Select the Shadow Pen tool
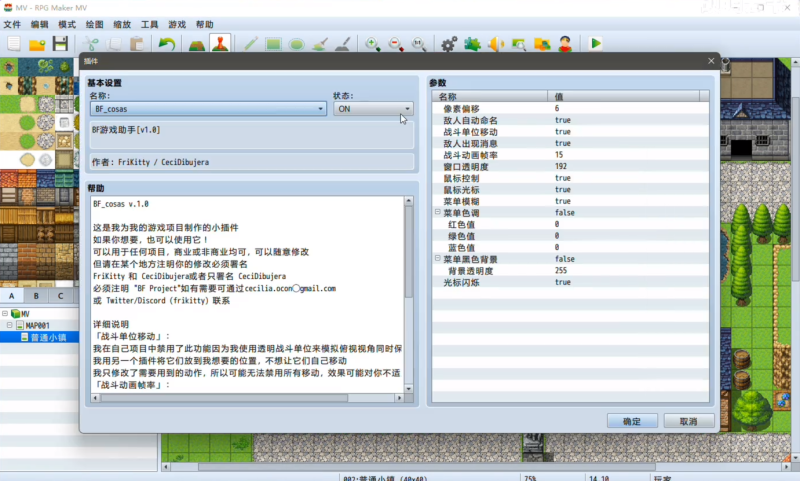Viewport: 800px width, 481px height. 342,44
